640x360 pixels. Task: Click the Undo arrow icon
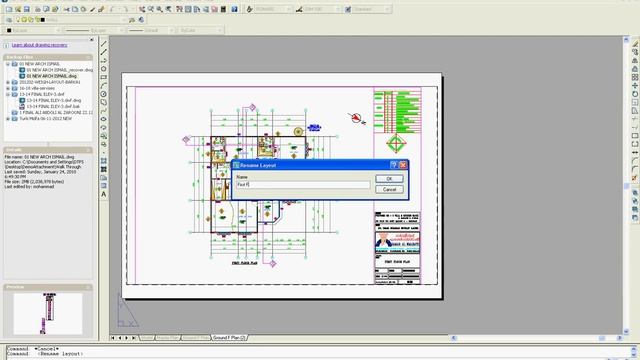[112, 9]
